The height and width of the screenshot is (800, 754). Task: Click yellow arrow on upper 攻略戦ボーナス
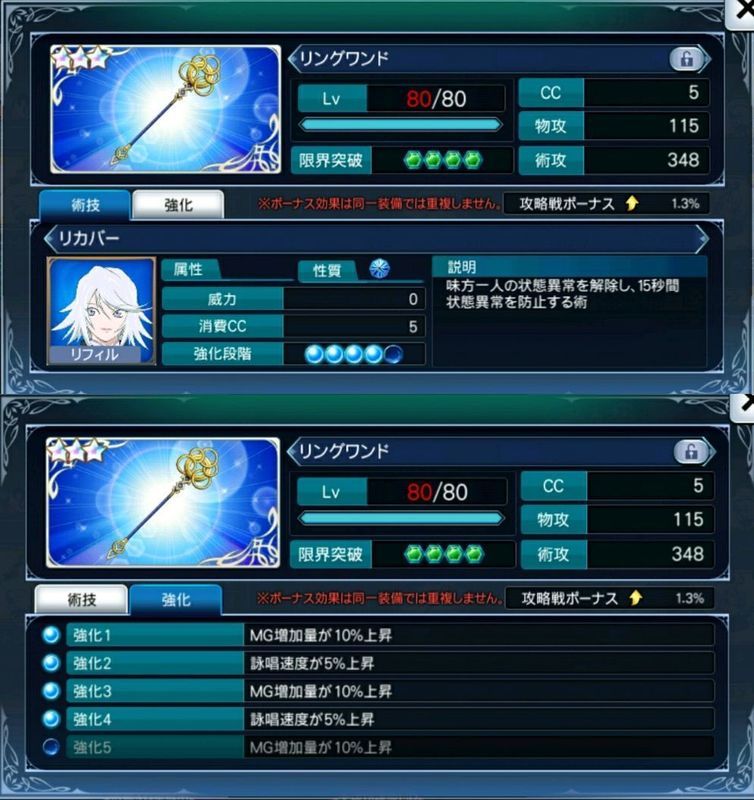(x=632, y=204)
